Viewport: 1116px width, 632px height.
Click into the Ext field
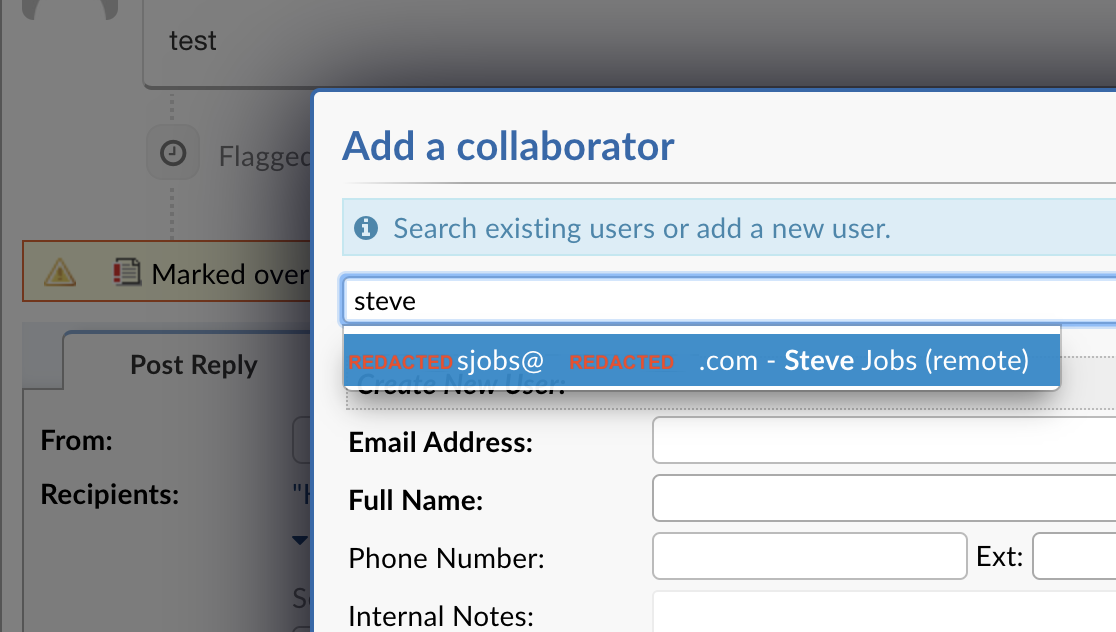(1075, 556)
